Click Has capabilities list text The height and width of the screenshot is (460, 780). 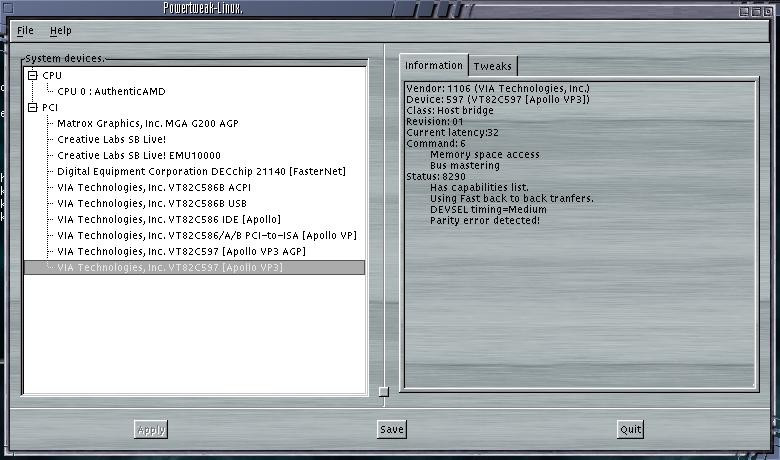(x=480, y=187)
